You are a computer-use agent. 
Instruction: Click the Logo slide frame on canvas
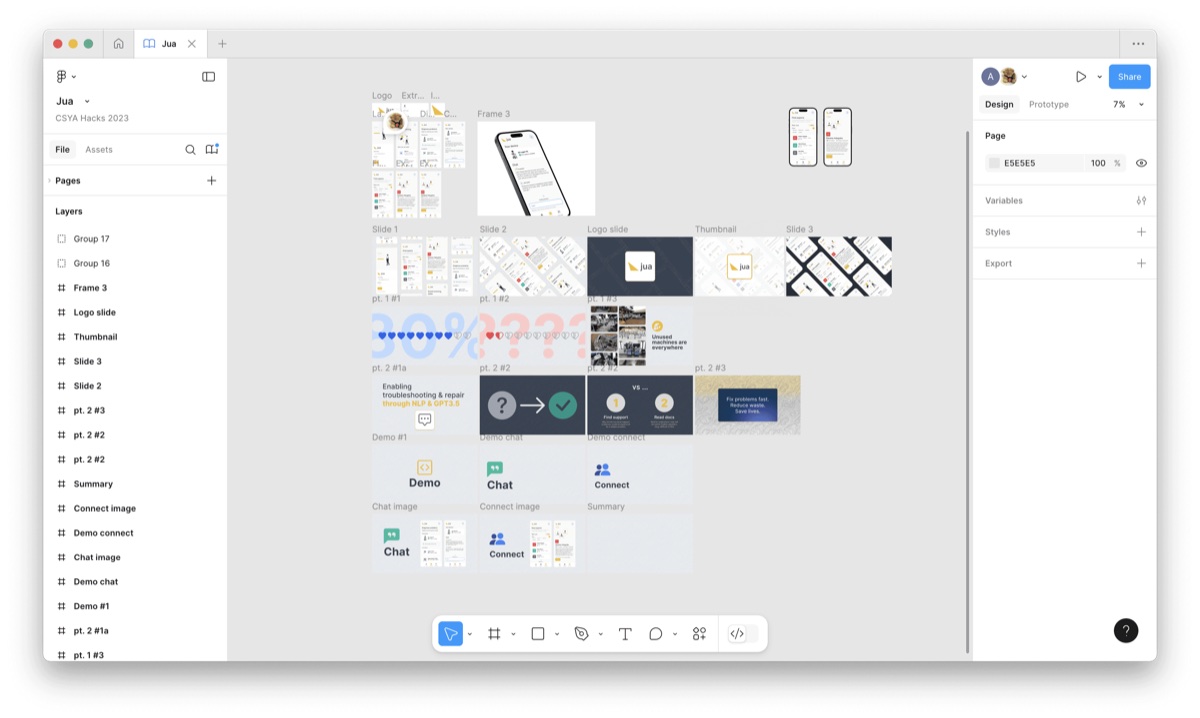coord(640,266)
